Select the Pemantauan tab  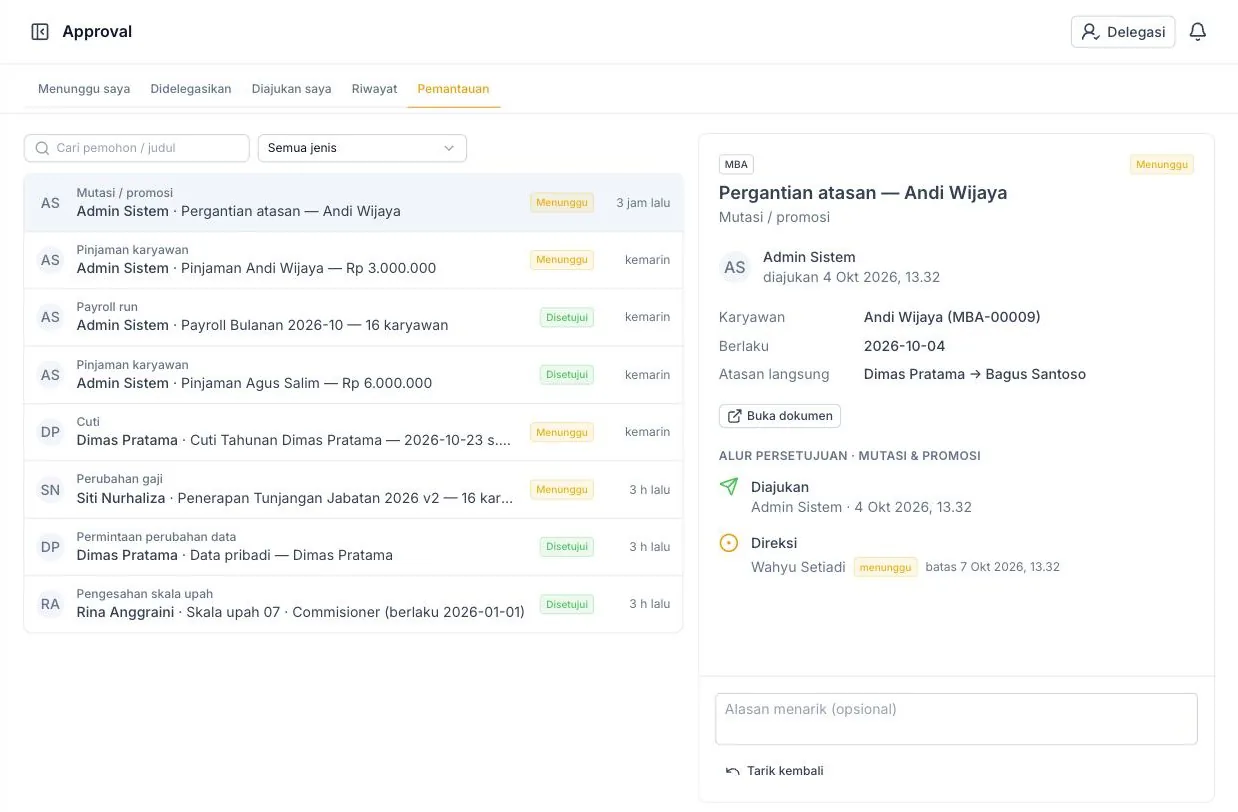(453, 89)
